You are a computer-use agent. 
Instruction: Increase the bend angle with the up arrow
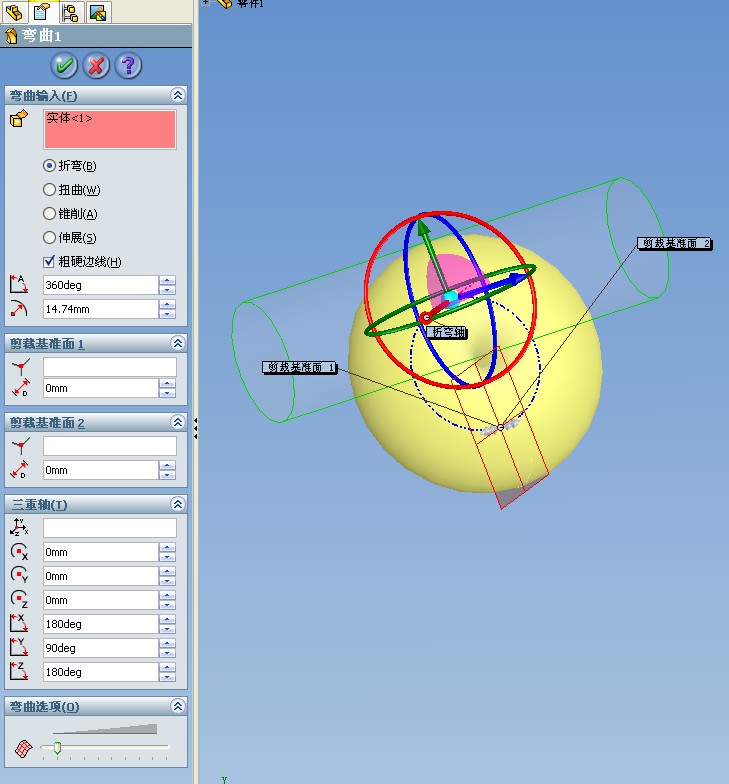[x=167, y=280]
